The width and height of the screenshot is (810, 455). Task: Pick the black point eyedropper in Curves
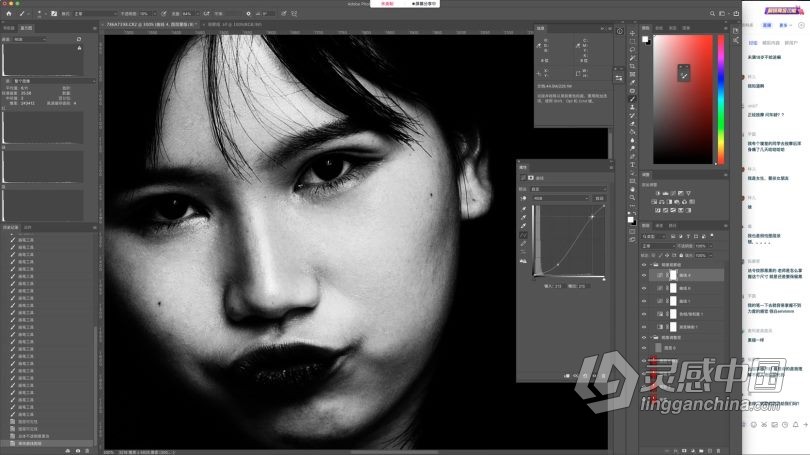(x=523, y=209)
